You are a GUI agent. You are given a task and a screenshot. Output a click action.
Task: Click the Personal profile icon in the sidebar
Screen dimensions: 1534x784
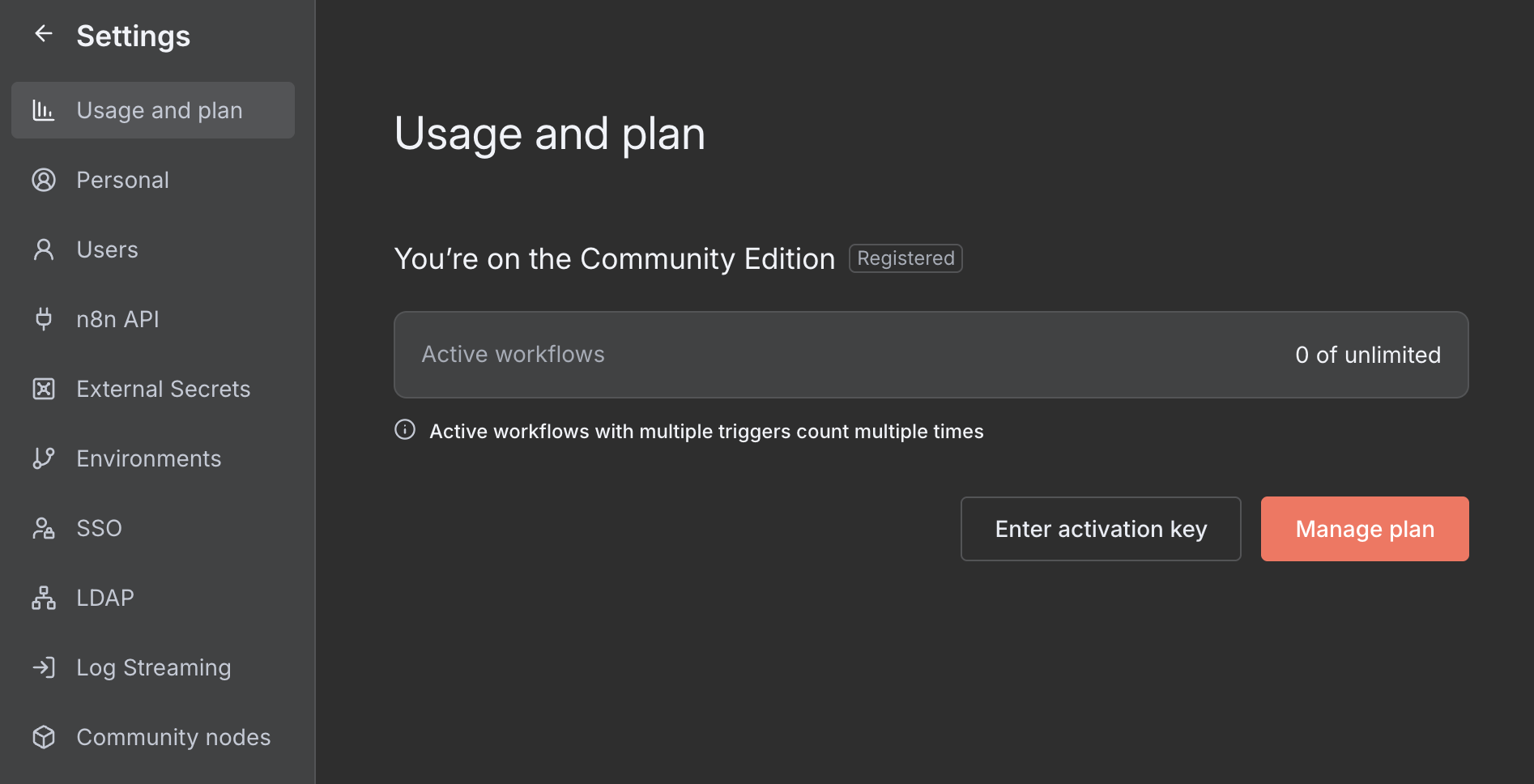tap(44, 180)
